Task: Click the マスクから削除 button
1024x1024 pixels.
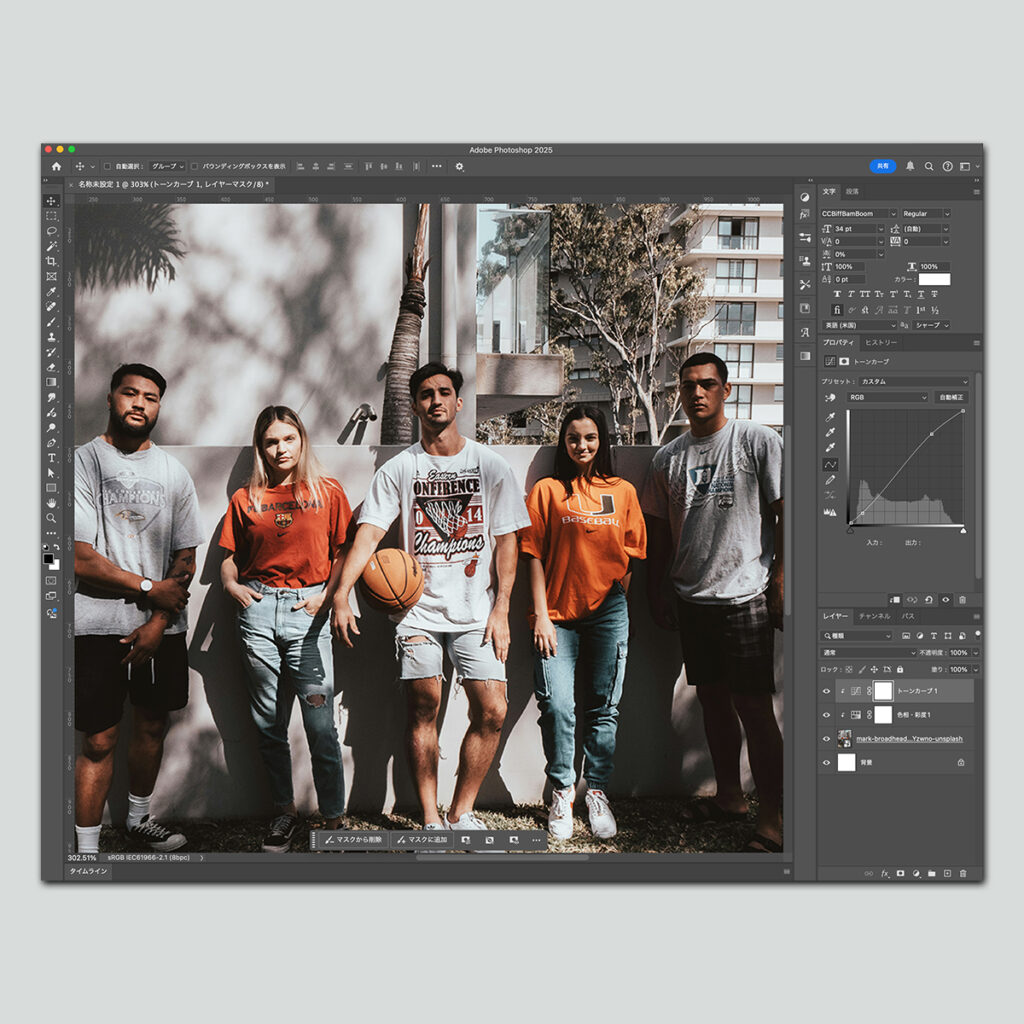Action: tap(353, 840)
